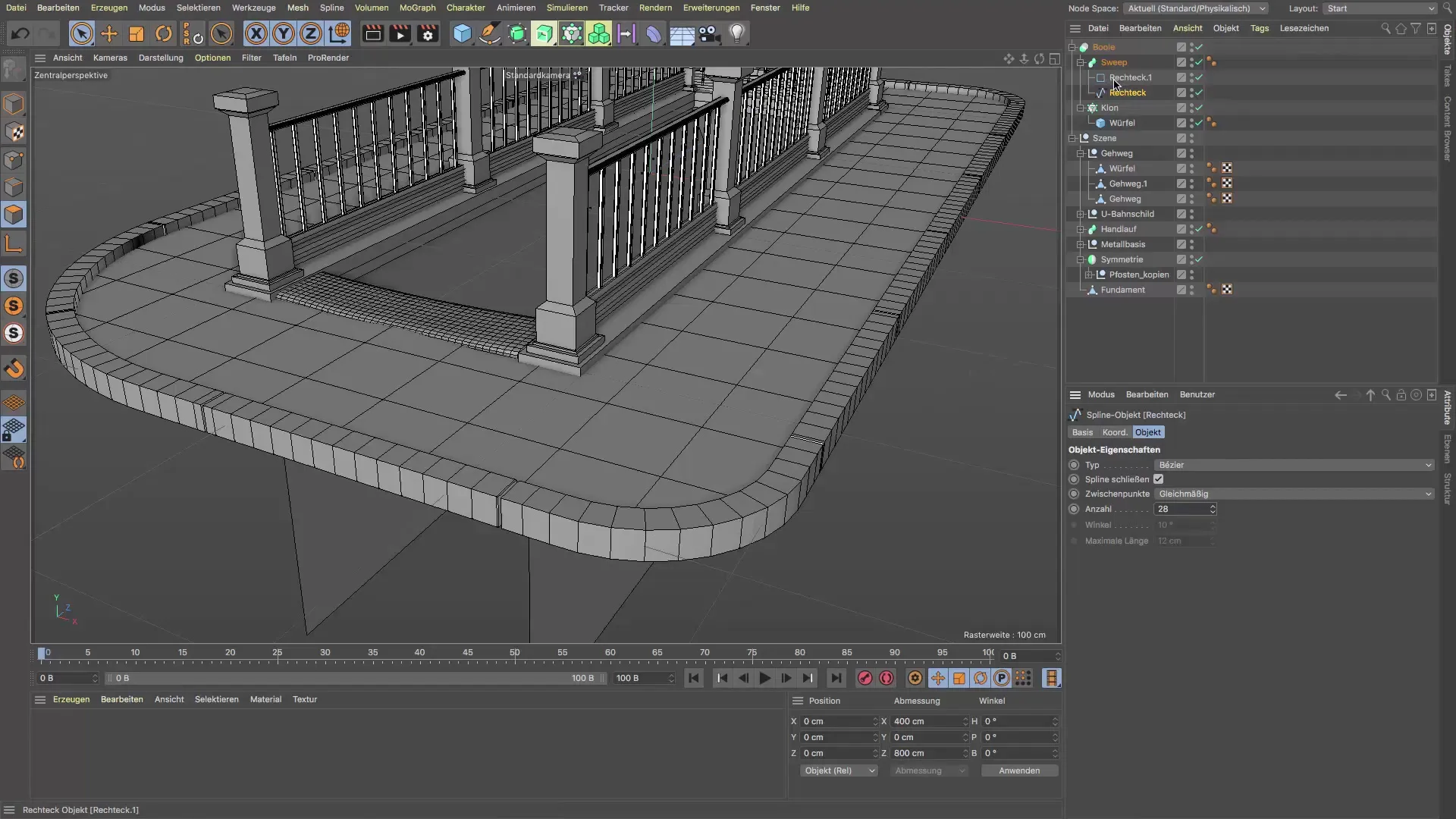Select the Scale tool icon
Screen dimensions: 1456x819
[137, 33]
